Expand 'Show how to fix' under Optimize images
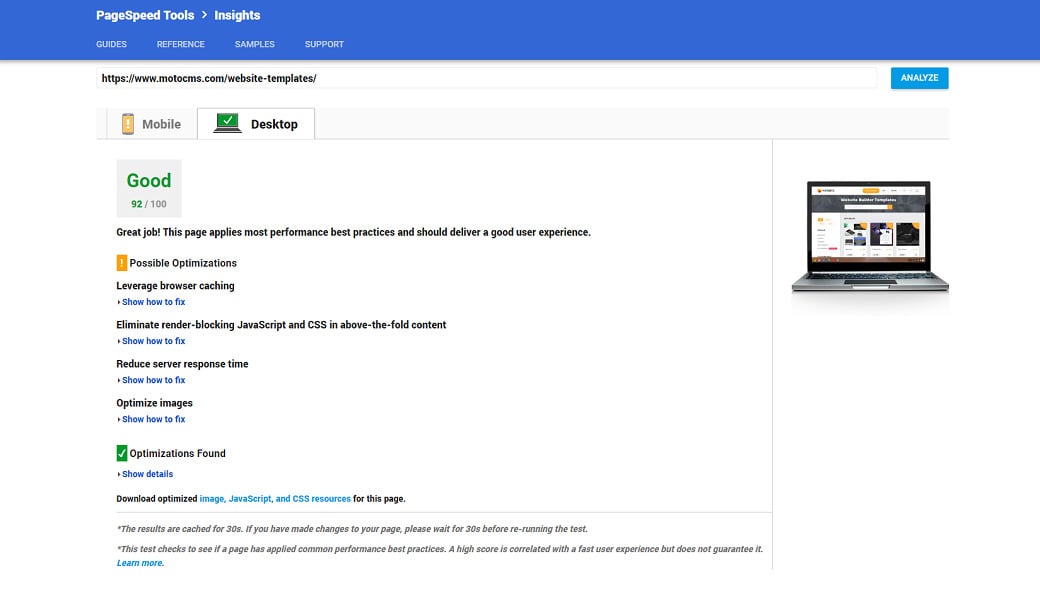 pyautogui.click(x=153, y=419)
